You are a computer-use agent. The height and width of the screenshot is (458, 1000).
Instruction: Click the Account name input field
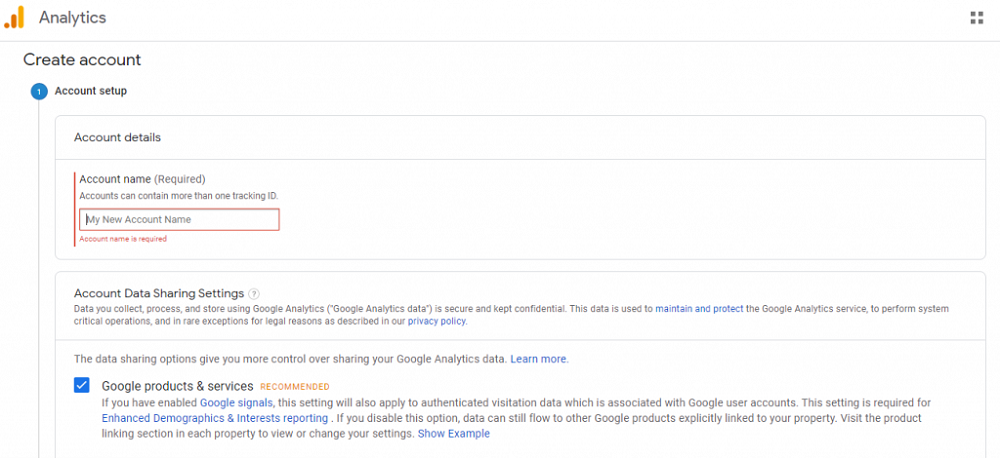[x=179, y=220]
